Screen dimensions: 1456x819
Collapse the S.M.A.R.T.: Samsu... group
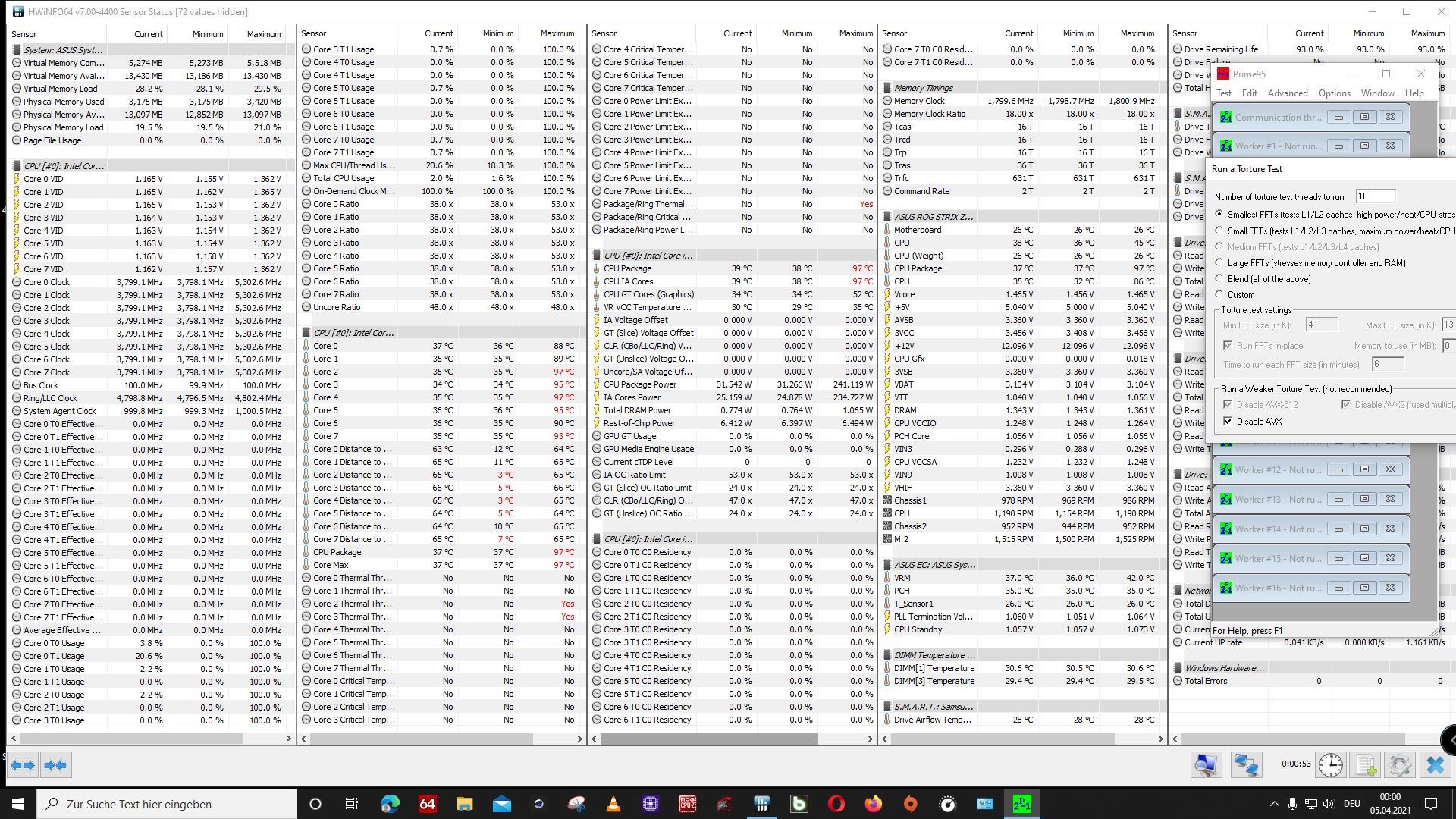point(887,707)
